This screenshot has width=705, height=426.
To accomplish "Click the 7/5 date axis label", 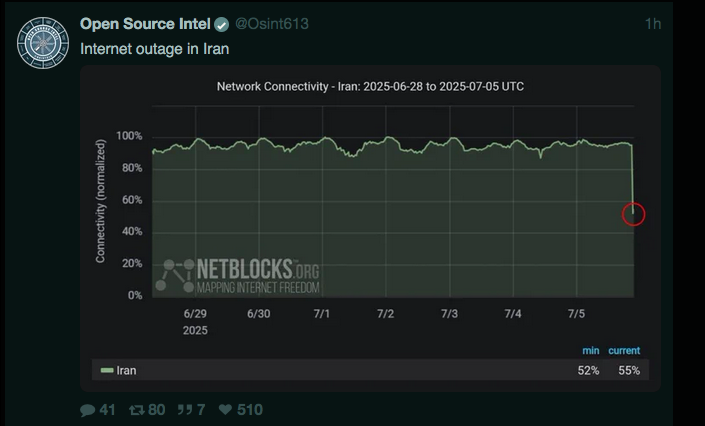I will point(576,314).
